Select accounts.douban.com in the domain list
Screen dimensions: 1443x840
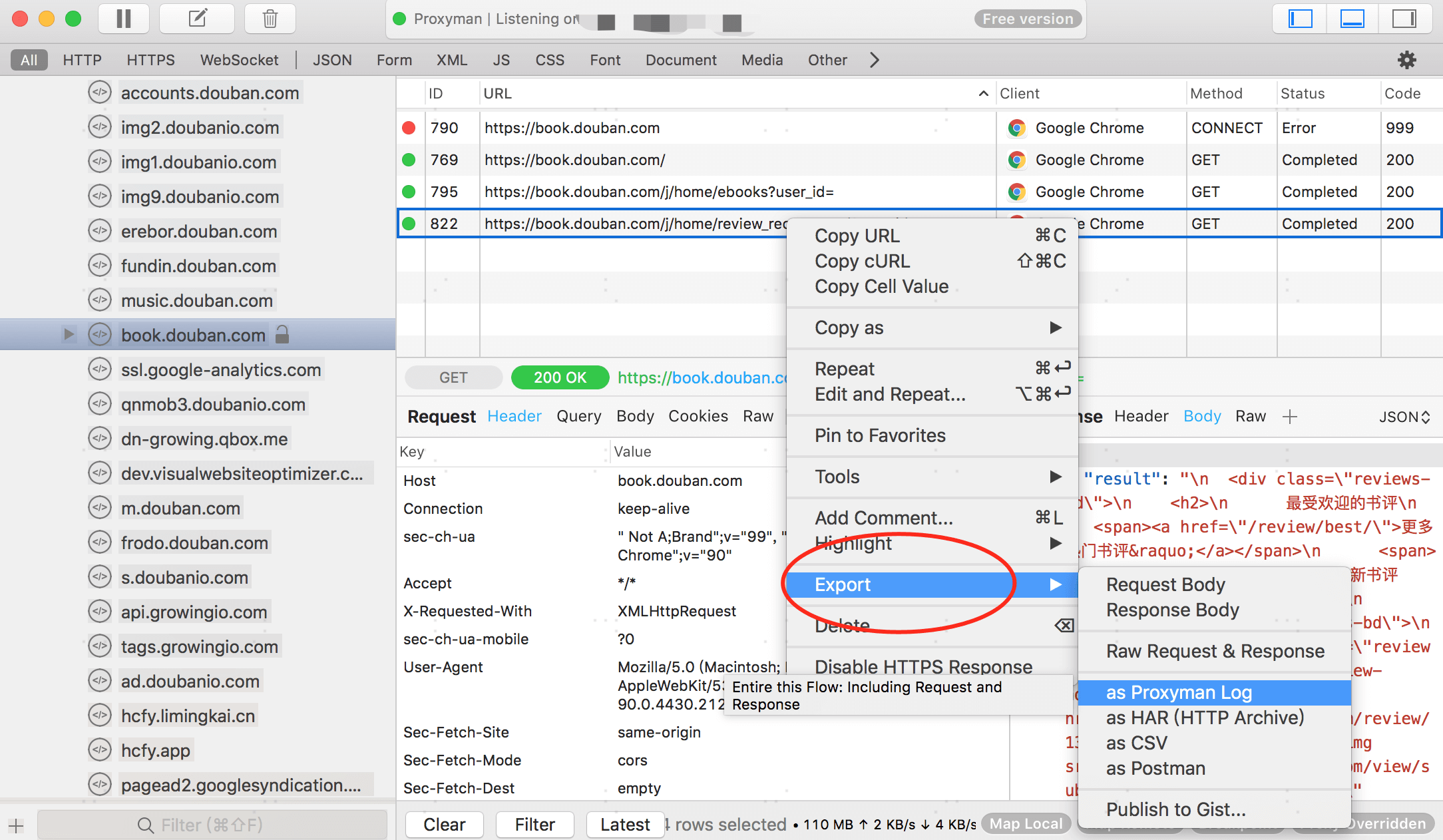[210, 93]
